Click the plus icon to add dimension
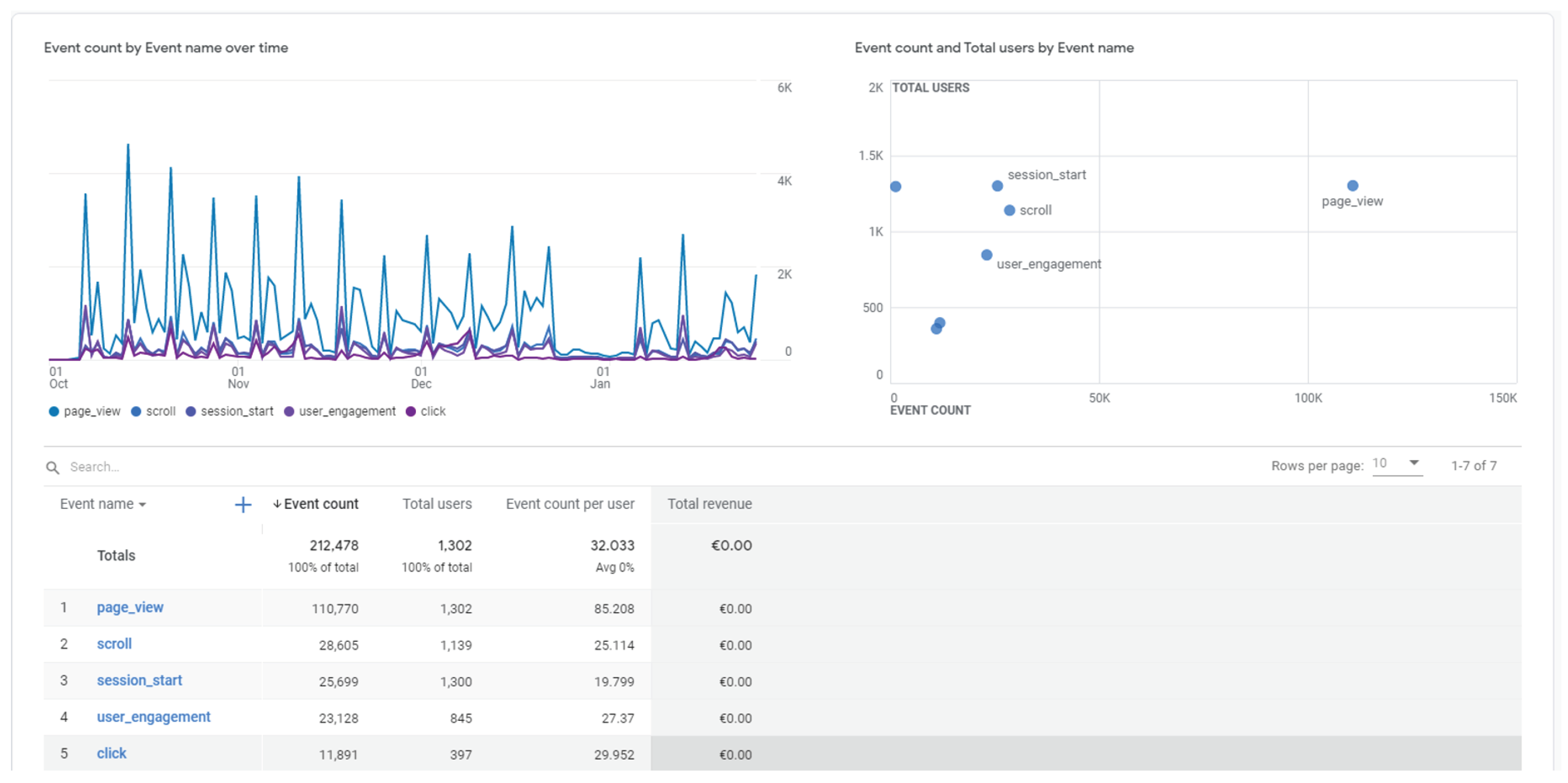This screenshot has width=1568, height=783. coord(243,505)
